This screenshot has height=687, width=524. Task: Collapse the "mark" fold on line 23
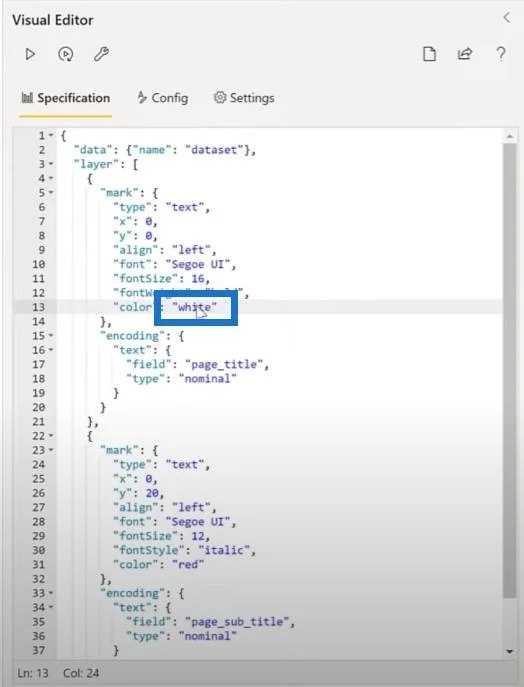pyautogui.click(x=51, y=450)
